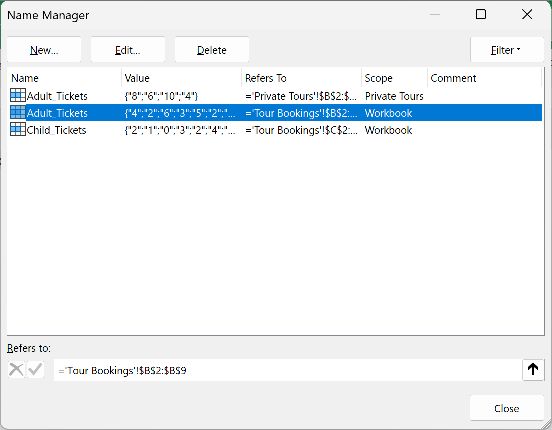Confirm the Refers to edit with checkmark icon
Screen dimensions: 552x430
tap(35, 370)
